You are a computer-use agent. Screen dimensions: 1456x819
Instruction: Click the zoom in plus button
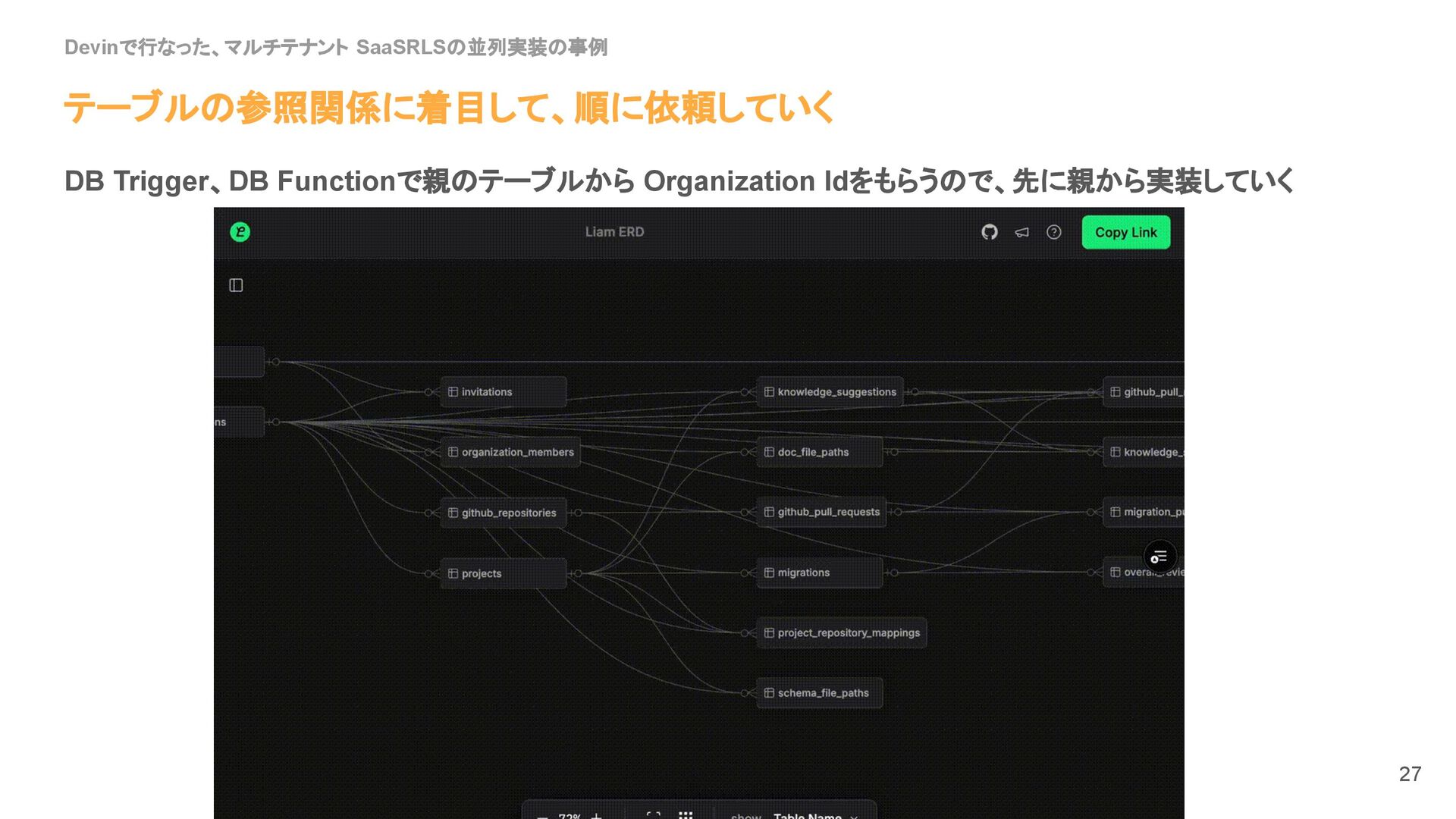click(x=597, y=815)
